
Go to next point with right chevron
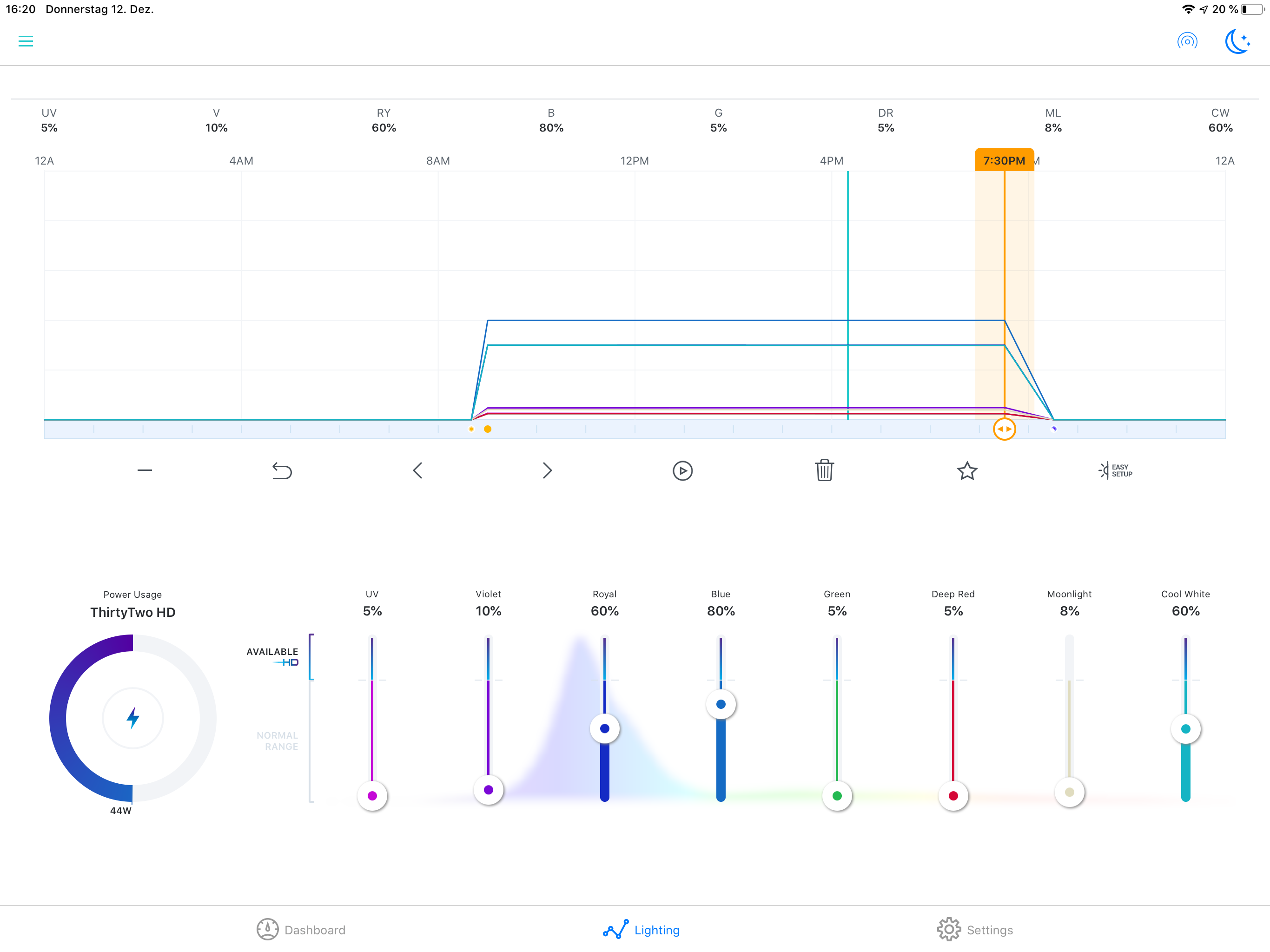pyautogui.click(x=547, y=471)
